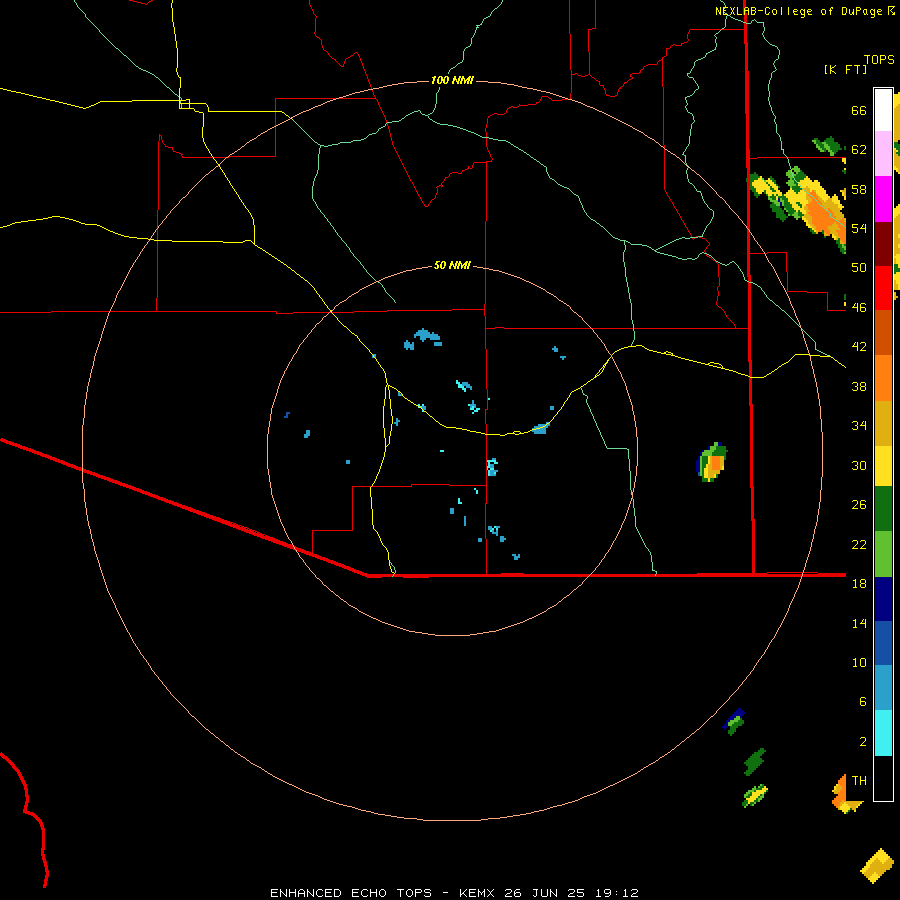Pick the light green legend swatch

pos(883,554)
